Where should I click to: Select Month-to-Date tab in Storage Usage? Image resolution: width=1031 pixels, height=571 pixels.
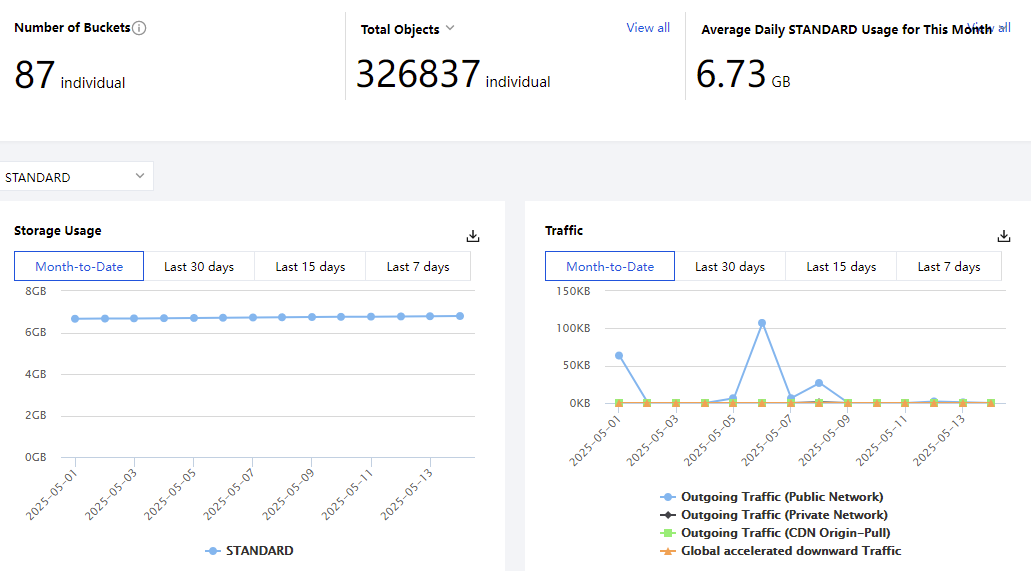pos(79,267)
